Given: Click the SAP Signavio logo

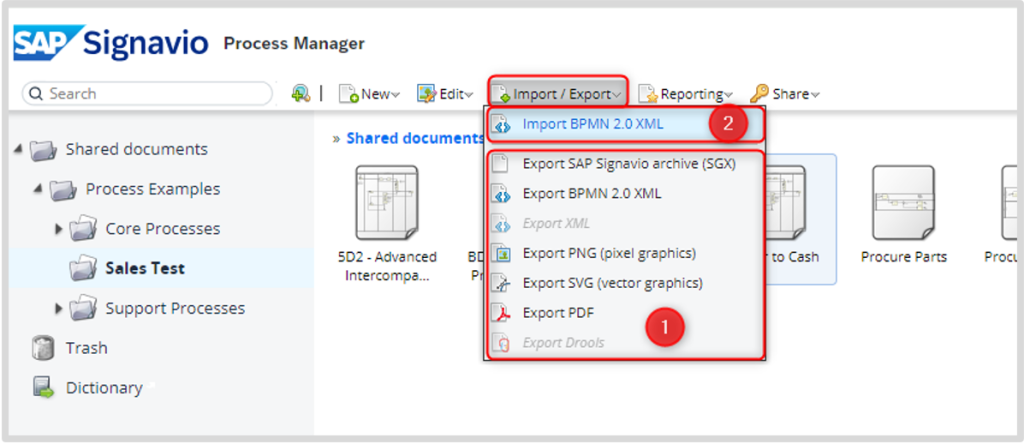Looking at the screenshot, I should [x=111, y=42].
